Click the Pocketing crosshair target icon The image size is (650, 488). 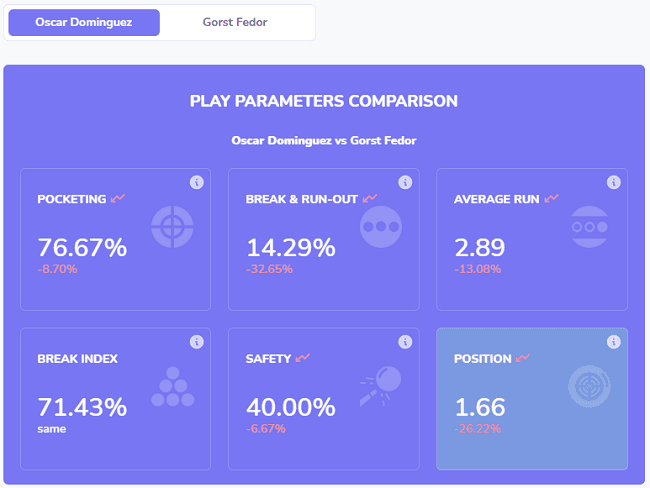[x=172, y=227]
